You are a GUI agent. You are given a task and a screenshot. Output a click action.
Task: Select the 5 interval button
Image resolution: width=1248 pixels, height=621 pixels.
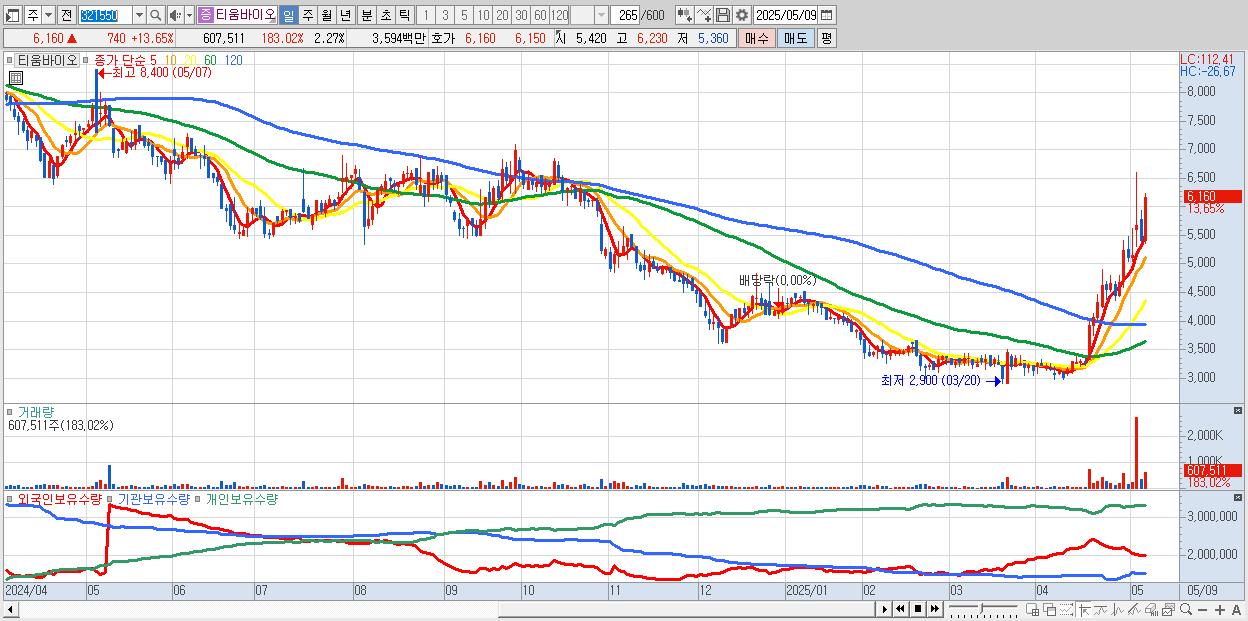coord(464,15)
